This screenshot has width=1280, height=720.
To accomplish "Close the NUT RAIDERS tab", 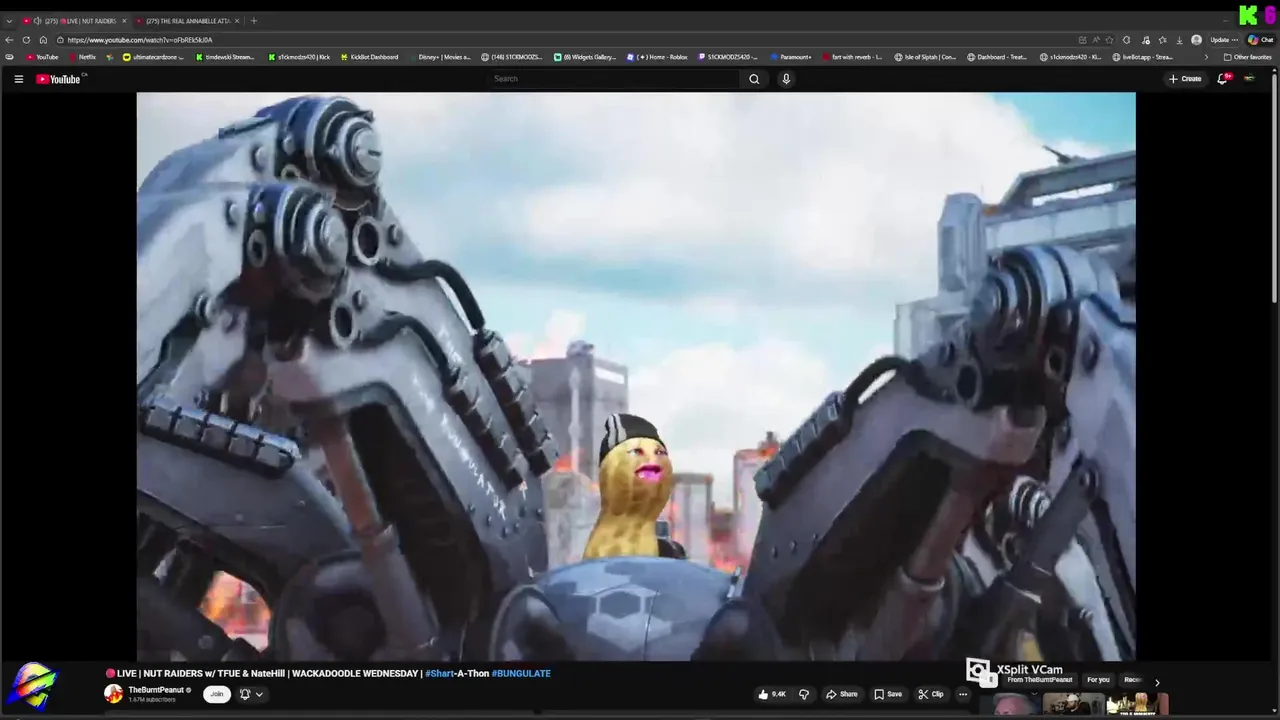I will pyautogui.click(x=124, y=21).
